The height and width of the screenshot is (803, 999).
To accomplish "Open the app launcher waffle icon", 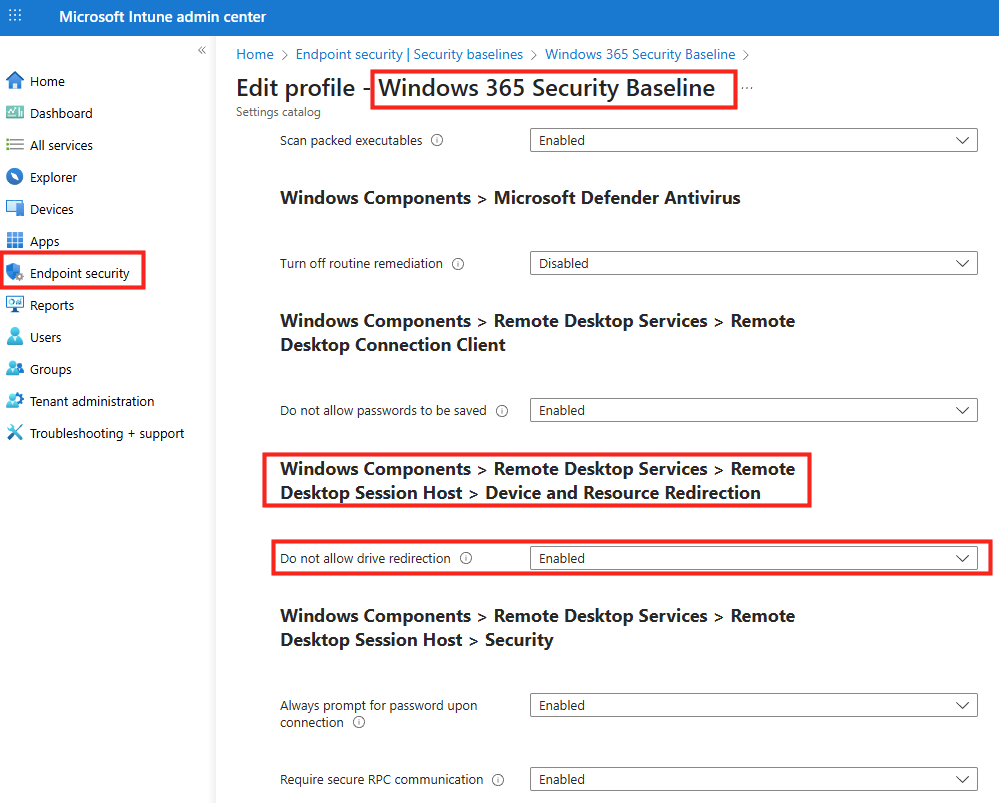I will click(15, 17).
